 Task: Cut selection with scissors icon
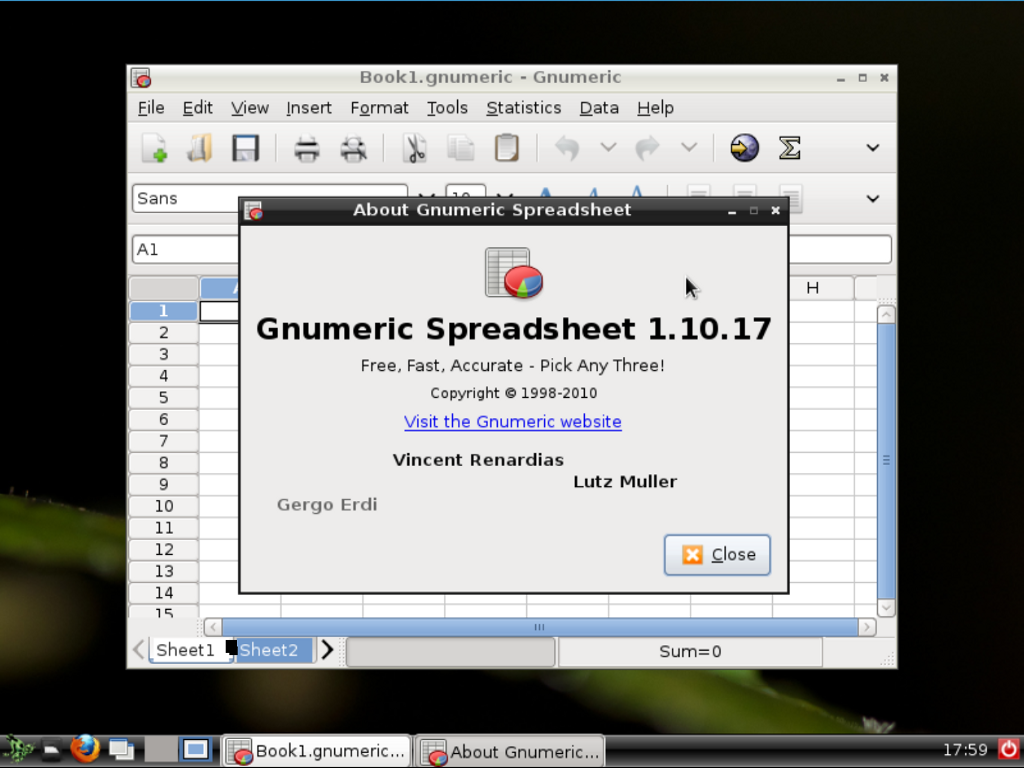(x=414, y=148)
